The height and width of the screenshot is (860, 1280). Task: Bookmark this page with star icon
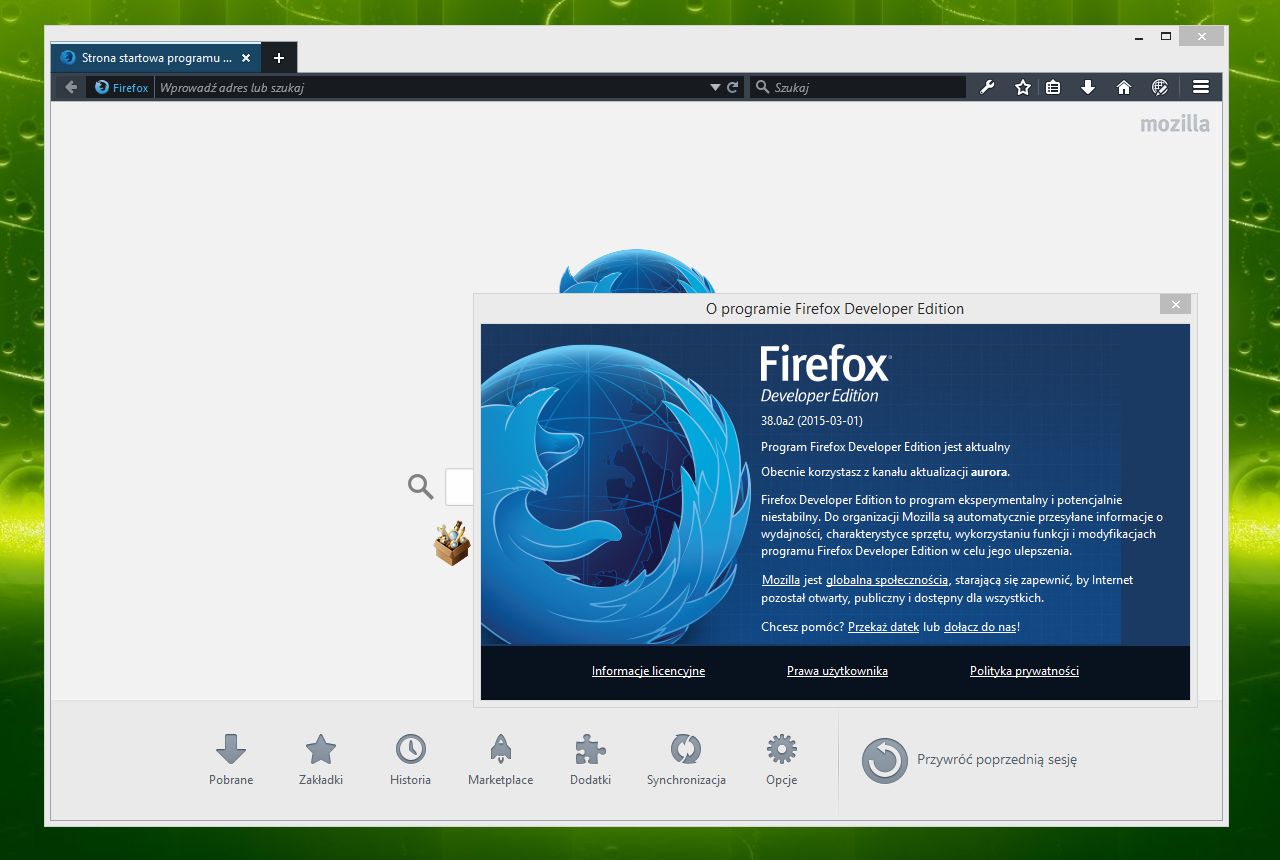point(1022,87)
